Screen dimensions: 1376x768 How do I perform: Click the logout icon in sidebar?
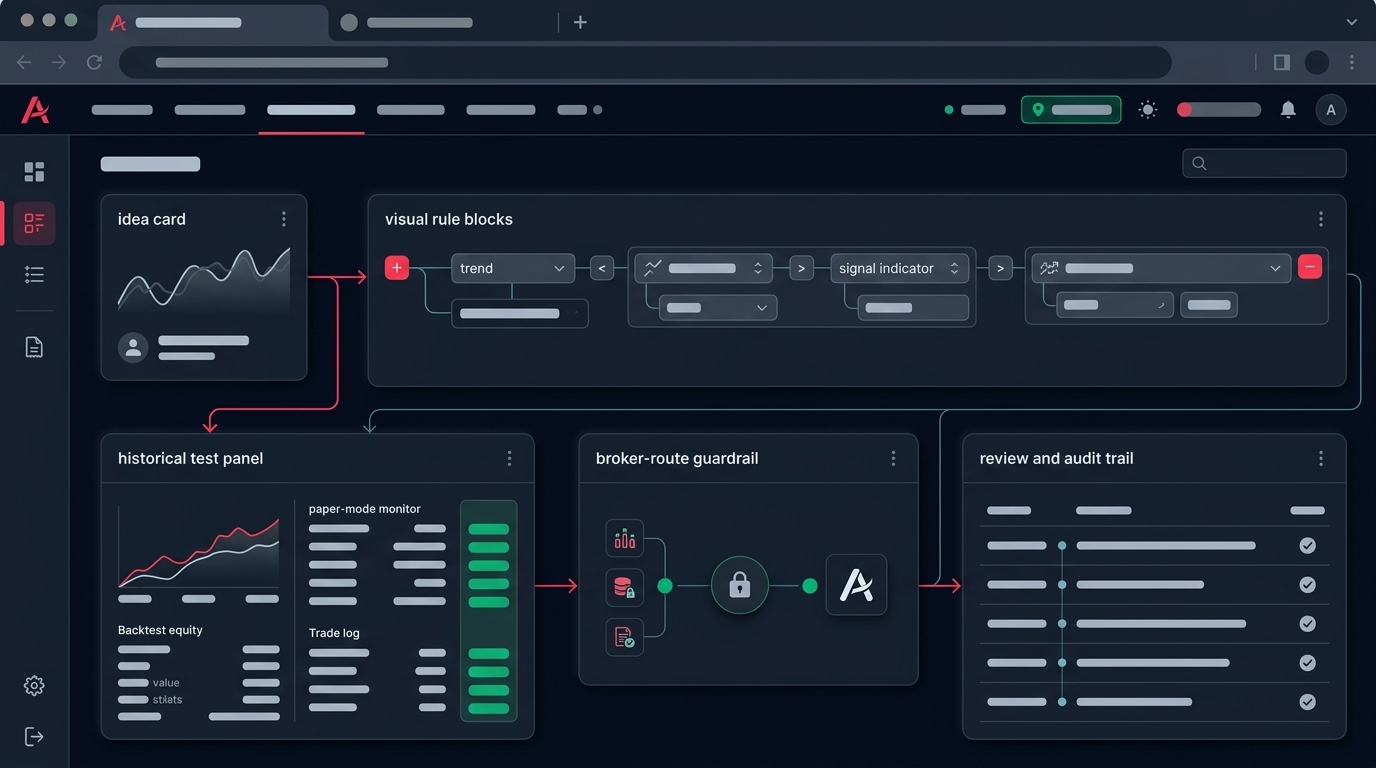click(34, 737)
